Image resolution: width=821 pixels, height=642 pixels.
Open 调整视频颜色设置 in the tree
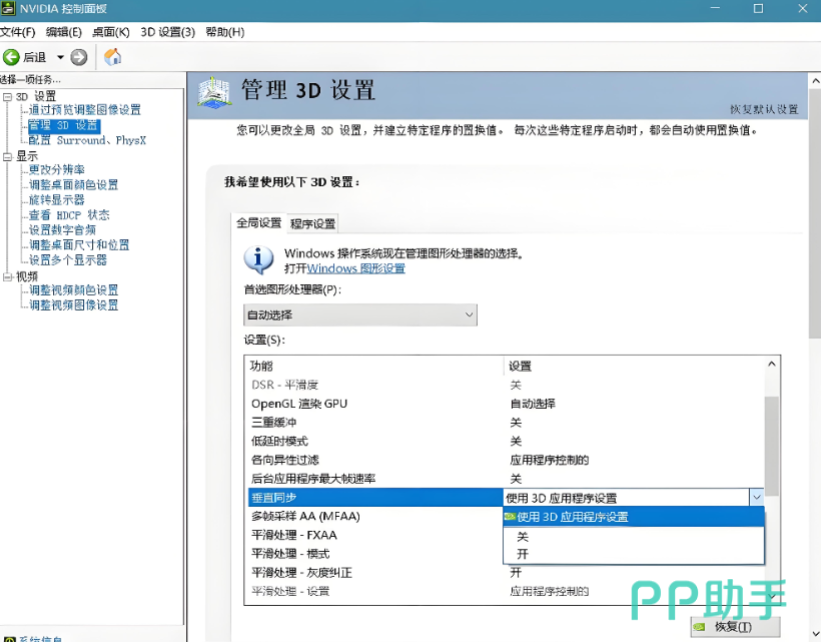[73, 290]
